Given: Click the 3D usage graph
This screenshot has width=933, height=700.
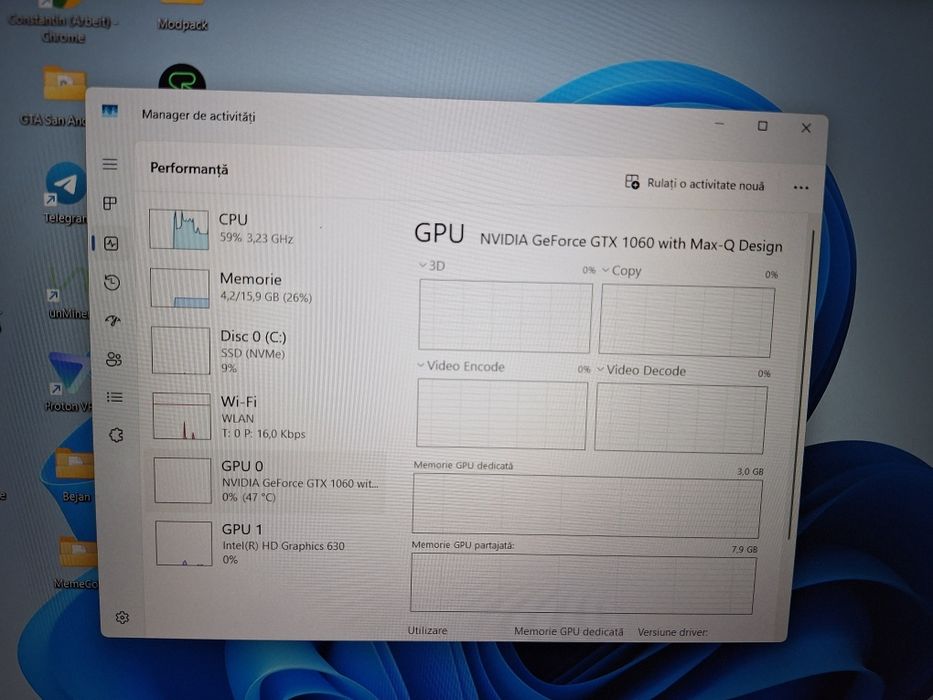Looking at the screenshot, I should 505,316.
